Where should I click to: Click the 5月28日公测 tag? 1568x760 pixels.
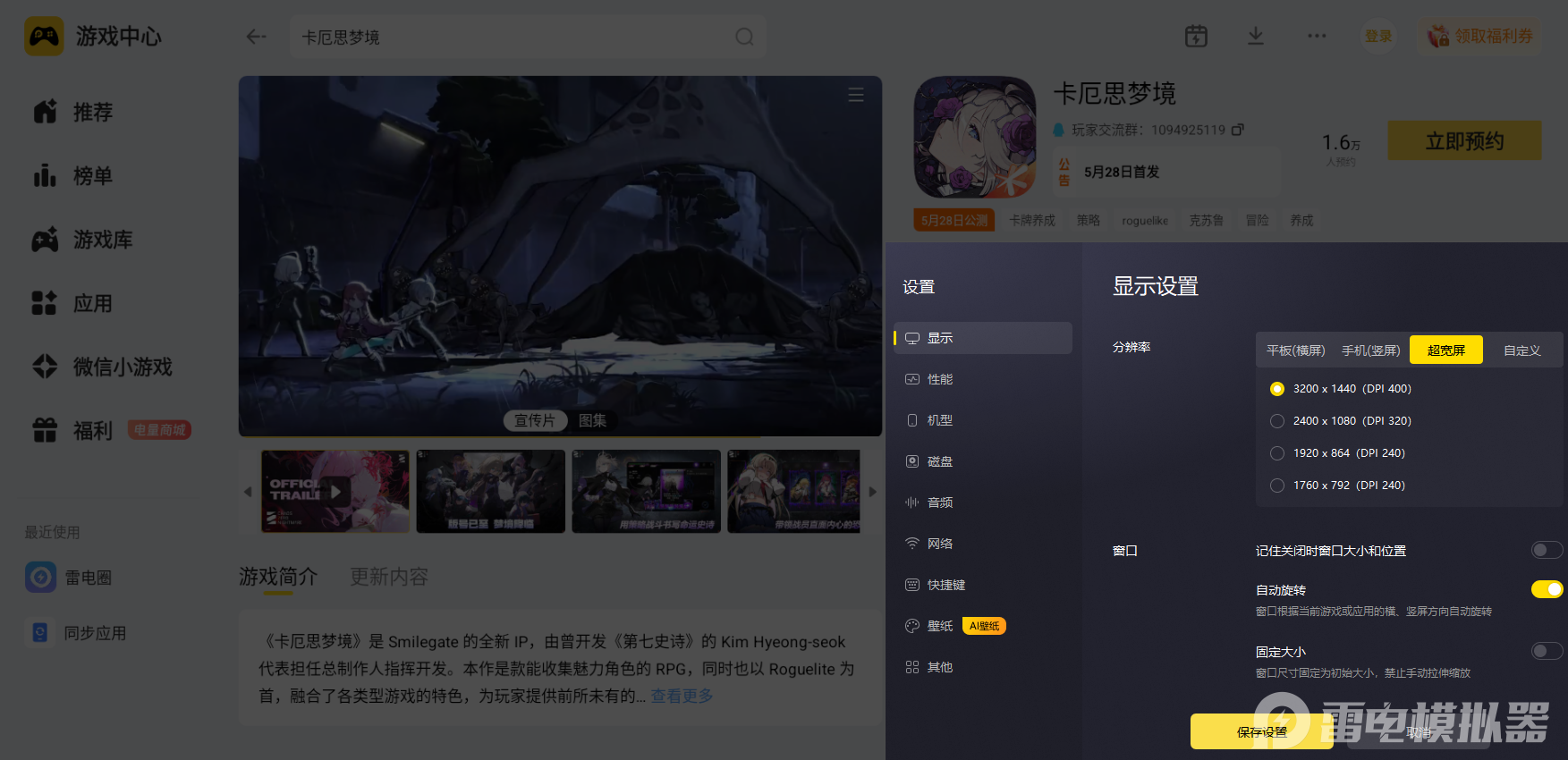pyautogui.click(x=954, y=220)
